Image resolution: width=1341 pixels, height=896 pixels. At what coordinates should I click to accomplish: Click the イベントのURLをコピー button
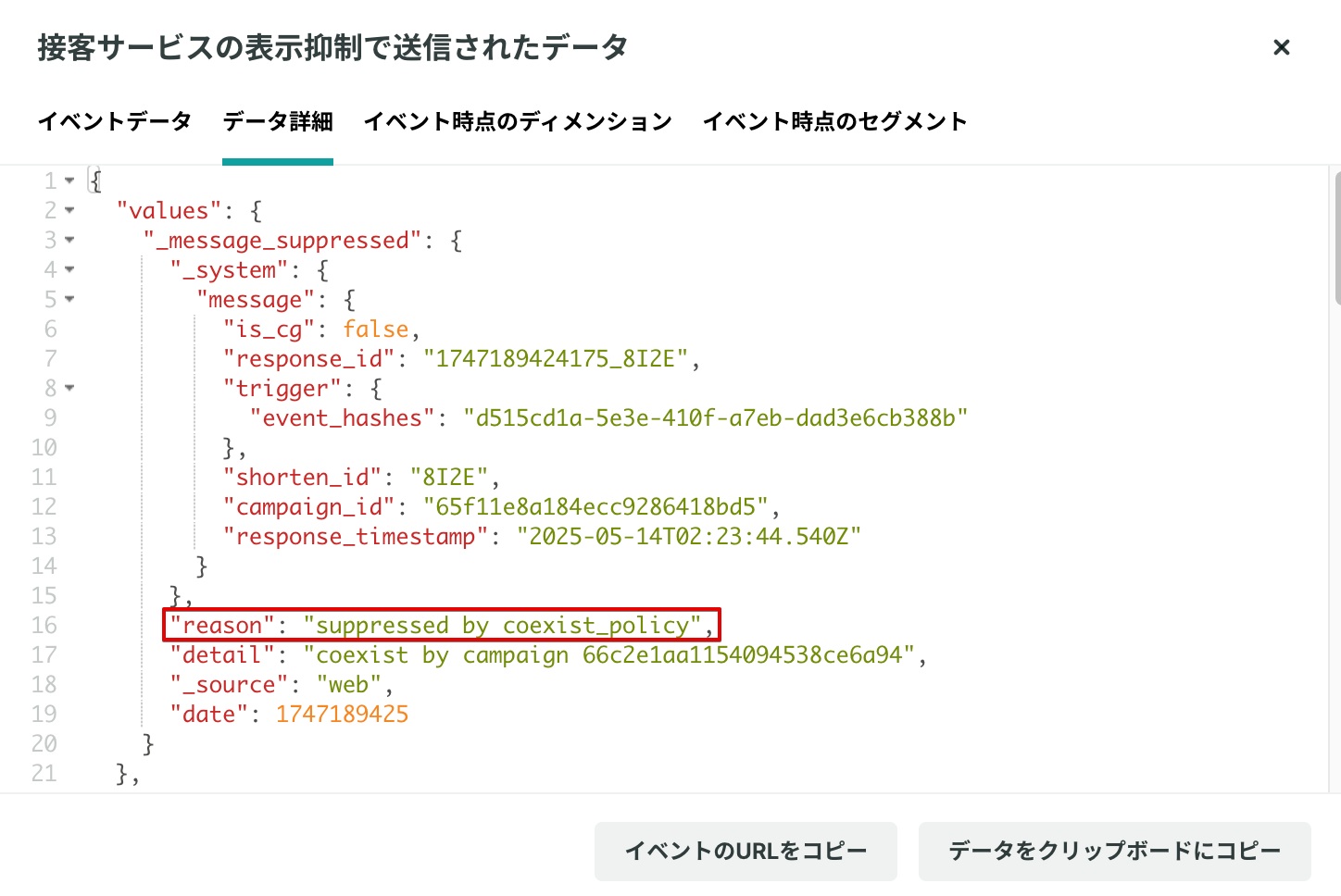tap(746, 851)
